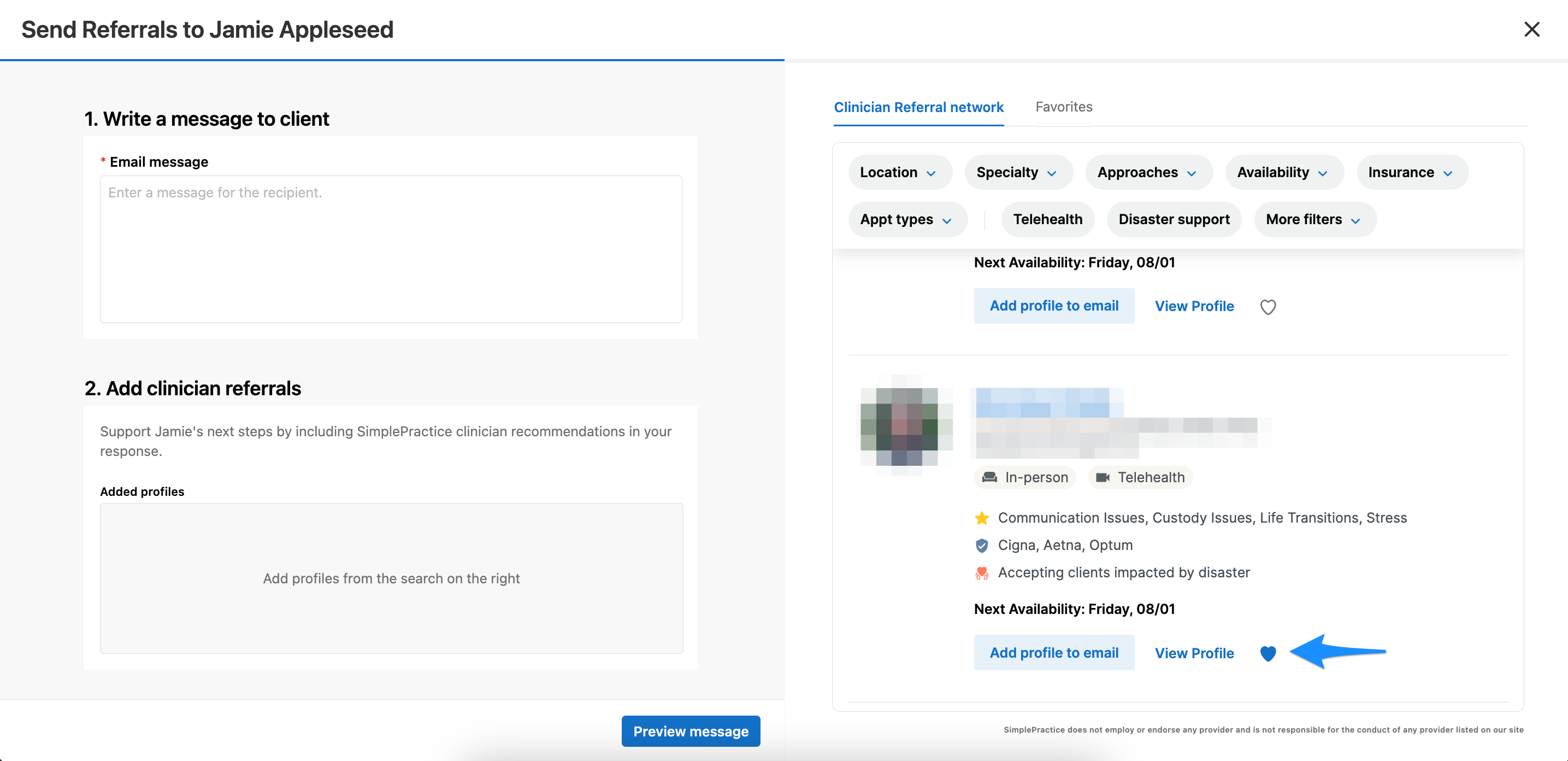Add the upper clinician's profile to the email
The image size is (1568, 761).
click(1054, 306)
